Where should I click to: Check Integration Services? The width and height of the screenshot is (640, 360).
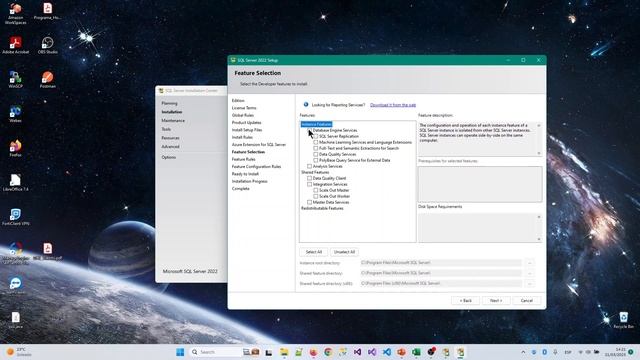pyautogui.click(x=309, y=184)
